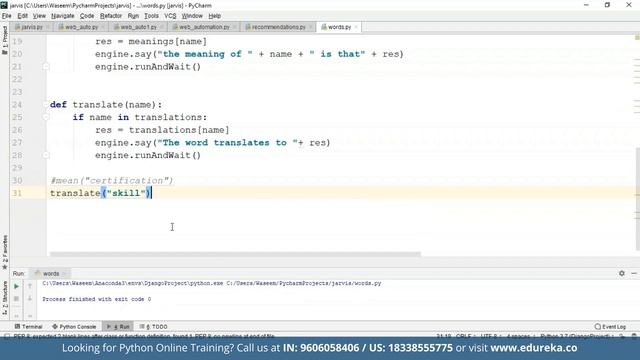Image resolution: width=640 pixels, height=360 pixels.
Task: Open the Help menu
Action: [214, 16]
